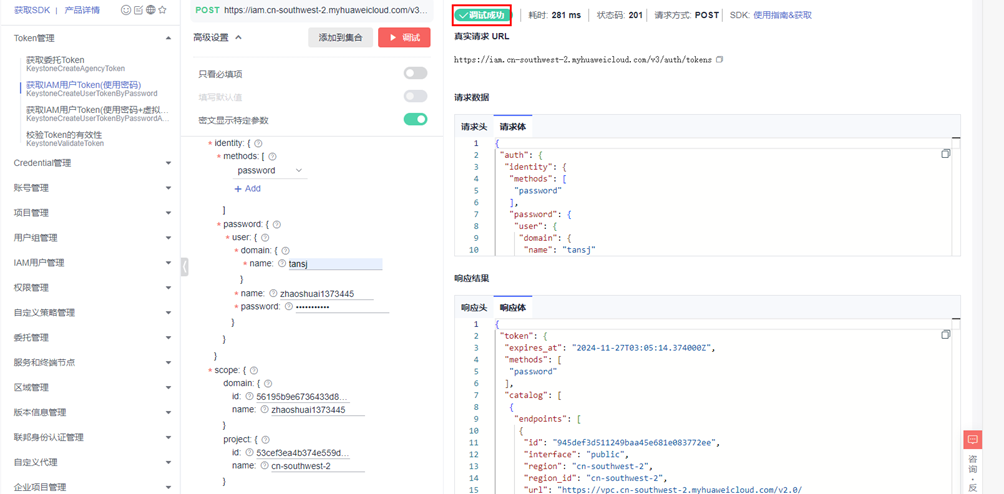
Task: Open 产品详情 link
Action: tap(82, 10)
